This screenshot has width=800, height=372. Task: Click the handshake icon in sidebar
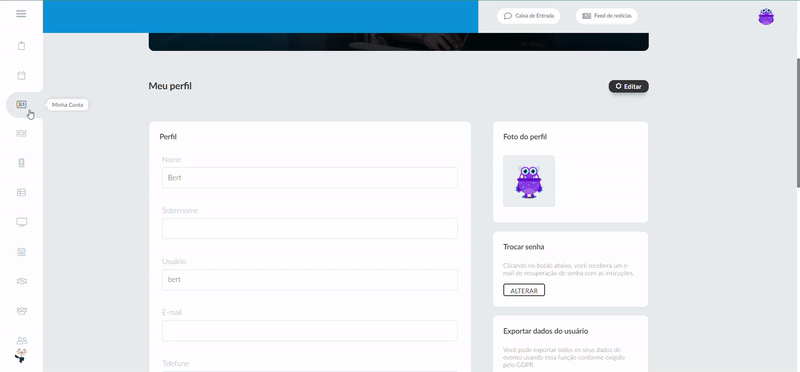point(21,281)
